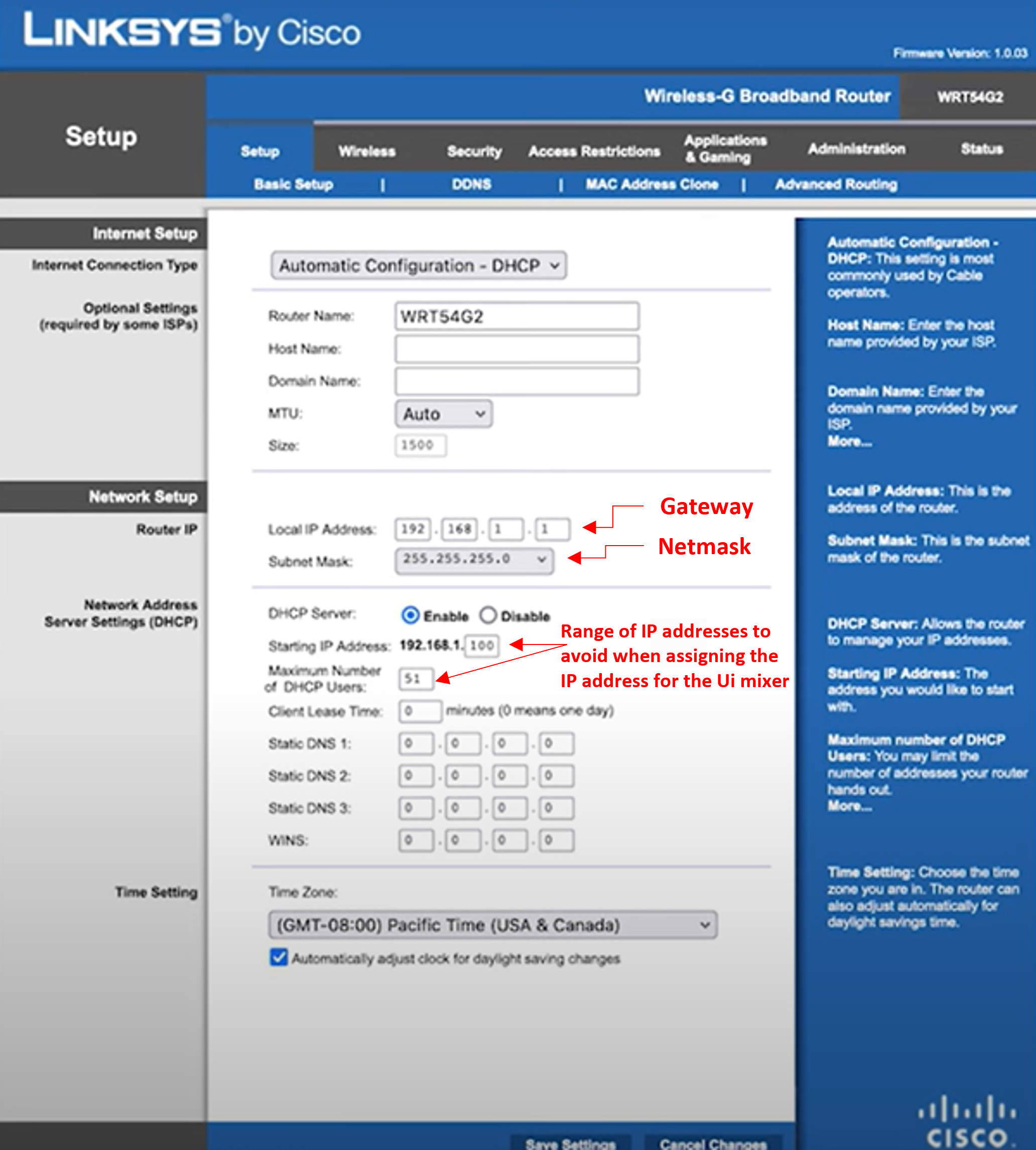Click the Maximum Number of DHCP Users field
This screenshot has width=1036, height=1150.
(417, 679)
